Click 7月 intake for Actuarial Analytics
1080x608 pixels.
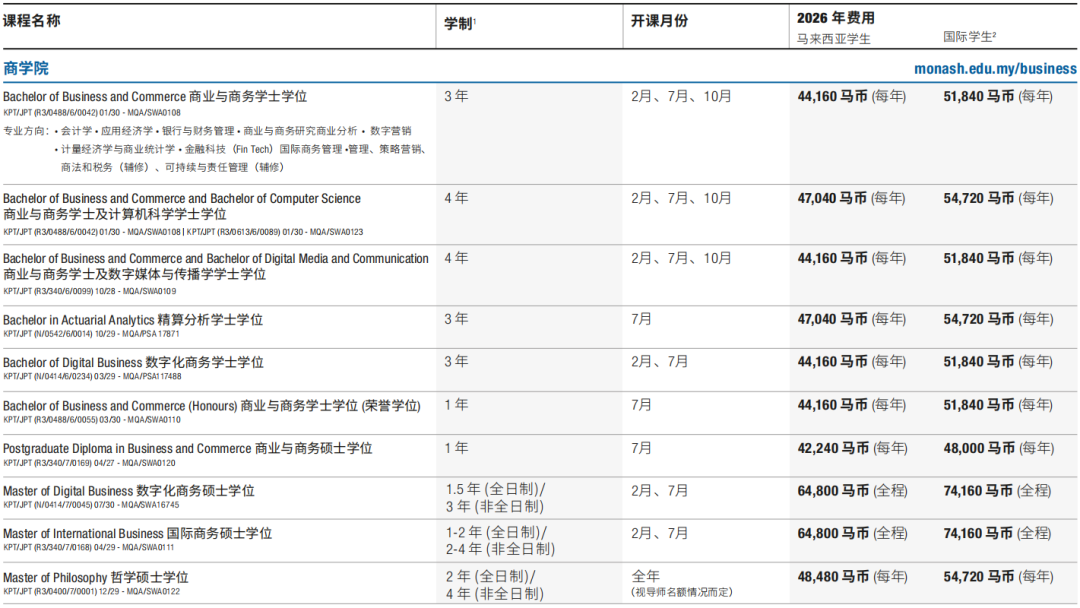641,319
